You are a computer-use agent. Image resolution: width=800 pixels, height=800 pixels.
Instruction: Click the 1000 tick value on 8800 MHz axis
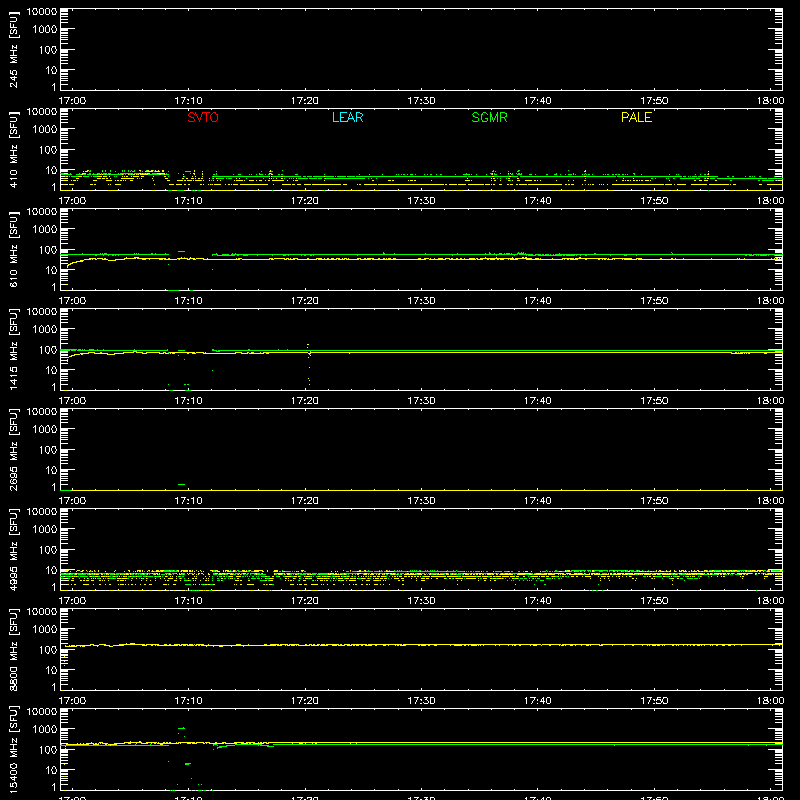tap(45, 630)
